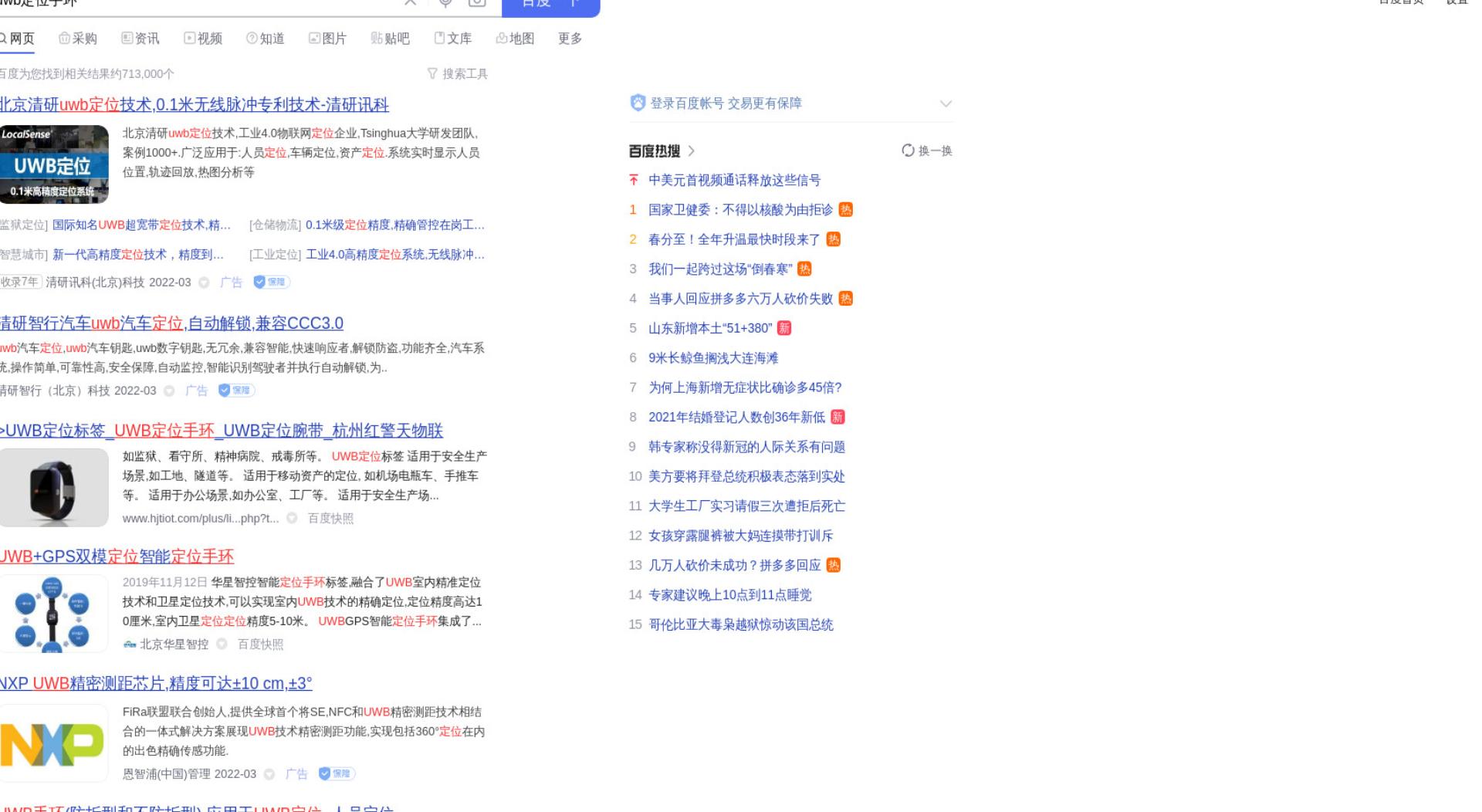Image resolution: width=1482 pixels, height=812 pixels.
Task: Open hot topic 山东新增本土51+380
Action: point(710,329)
